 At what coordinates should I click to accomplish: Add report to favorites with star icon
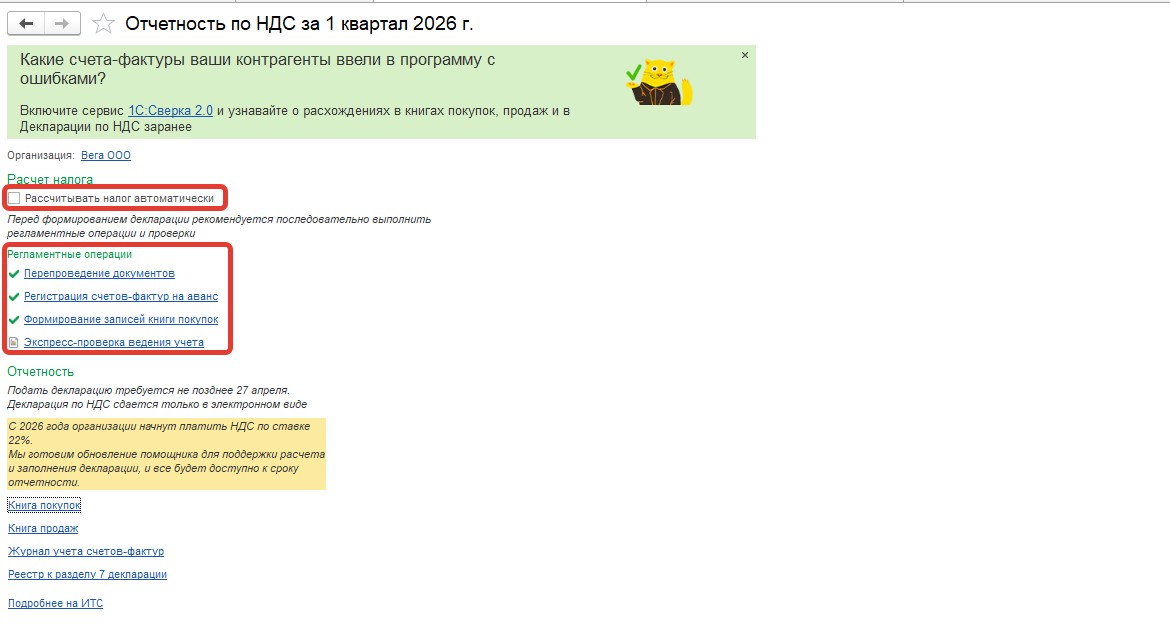[102, 23]
